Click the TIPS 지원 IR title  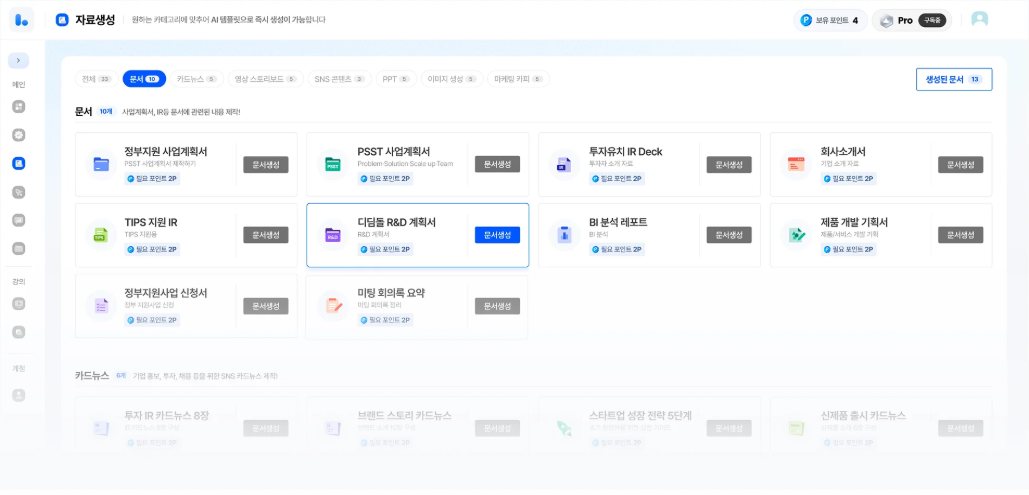pos(151,223)
